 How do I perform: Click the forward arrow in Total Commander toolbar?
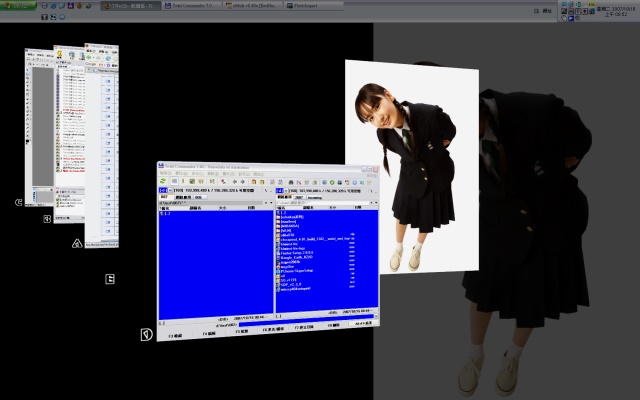pyautogui.click(x=242, y=182)
